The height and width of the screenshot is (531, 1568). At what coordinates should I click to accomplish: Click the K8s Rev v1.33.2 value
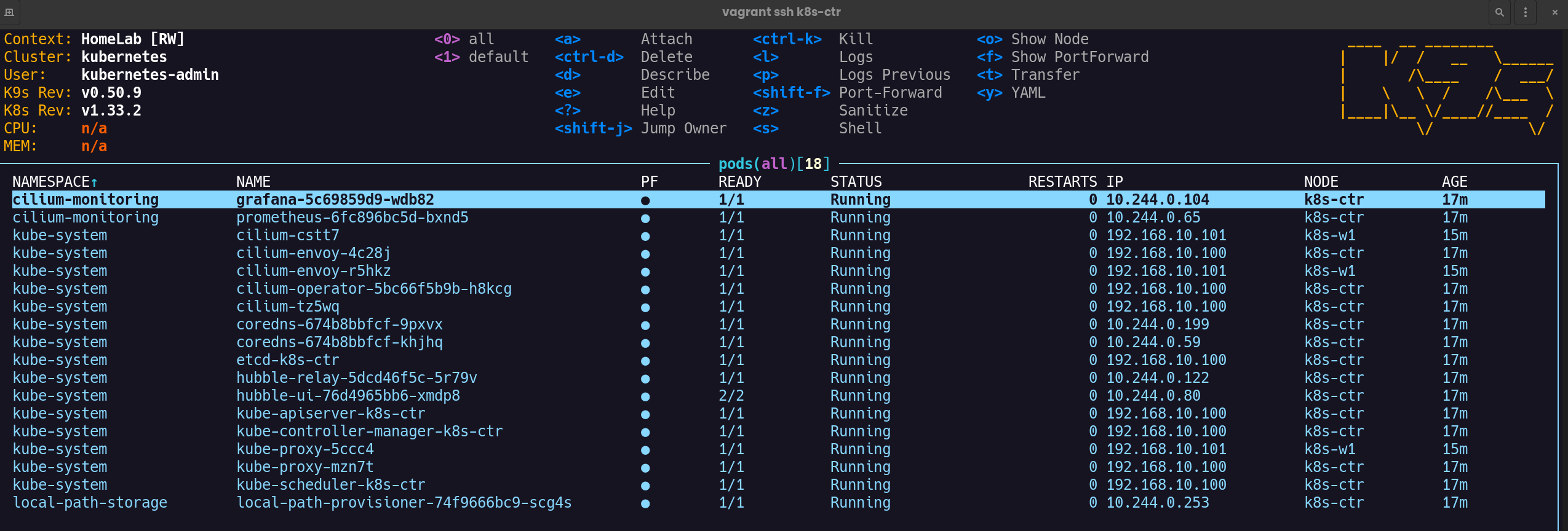tap(111, 111)
